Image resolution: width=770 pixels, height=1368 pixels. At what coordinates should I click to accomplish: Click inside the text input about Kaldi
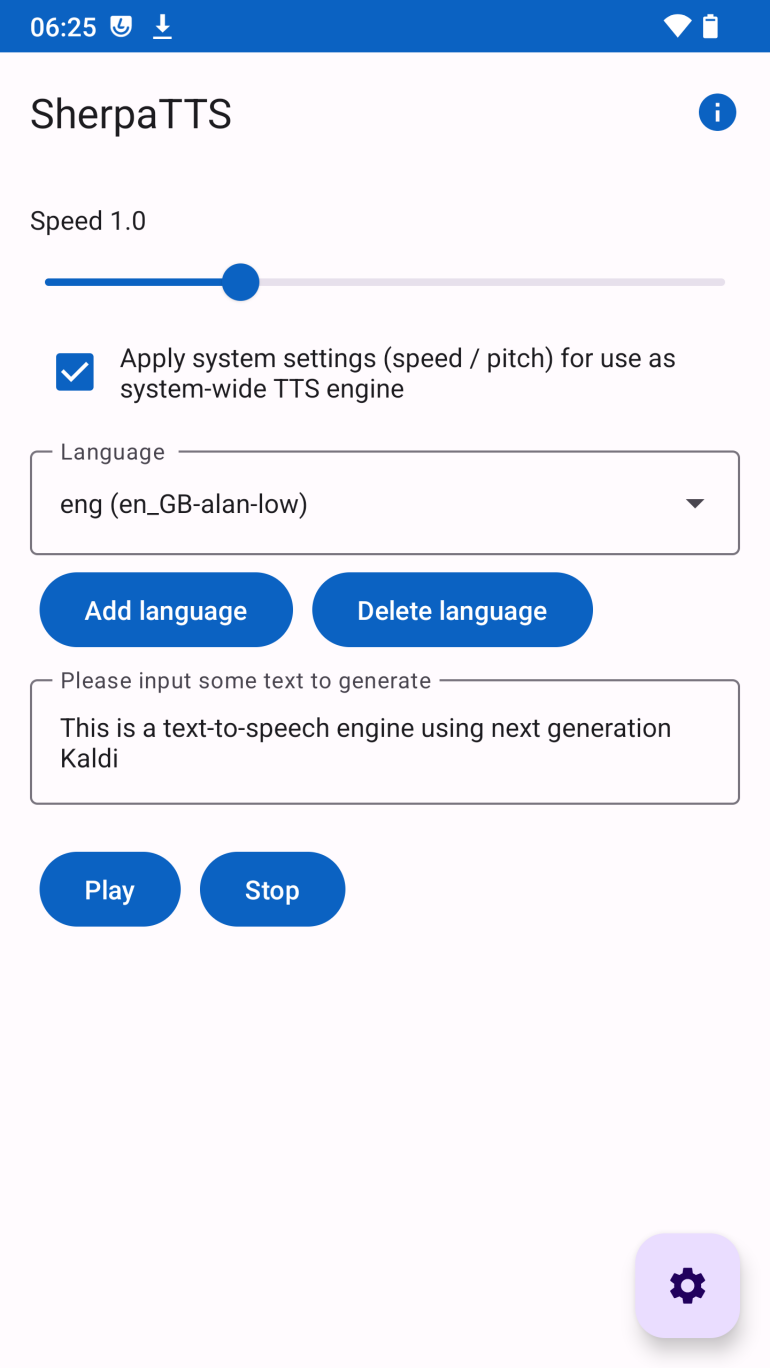(x=384, y=742)
